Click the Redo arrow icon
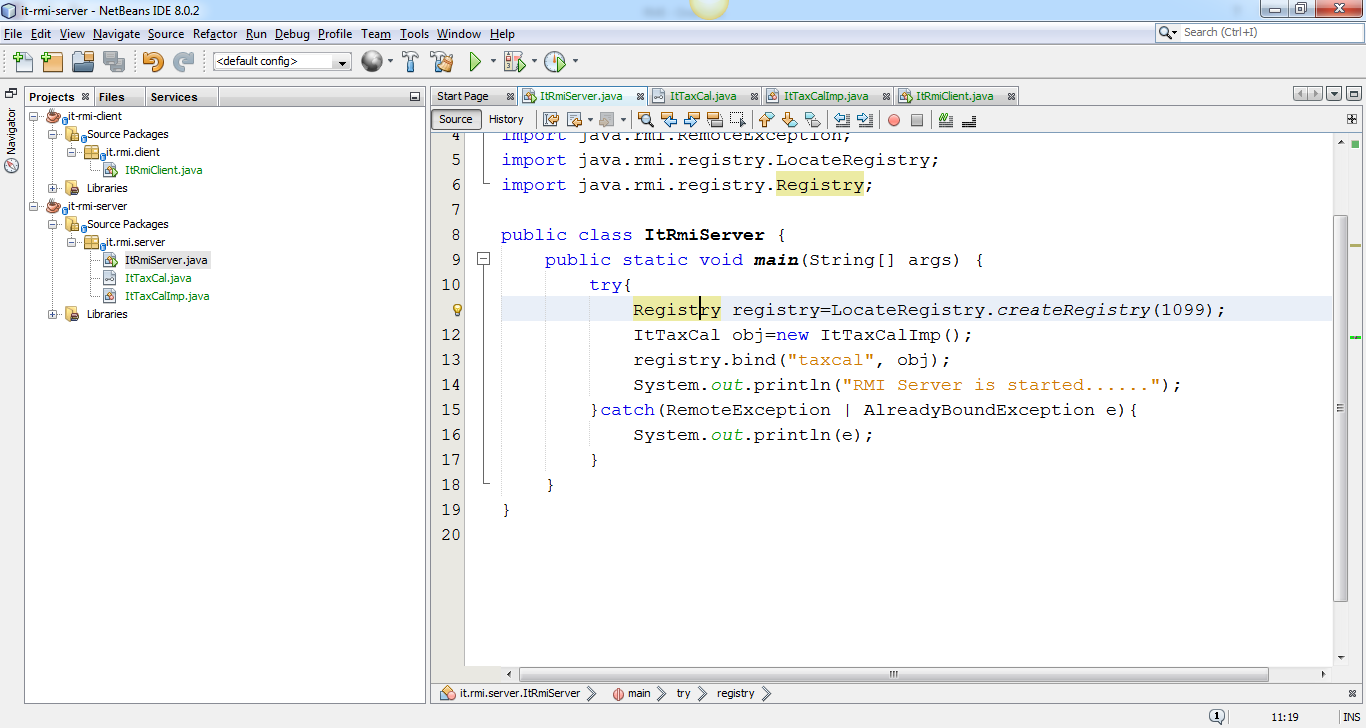Viewport: 1366px width, 728px height. (x=183, y=62)
